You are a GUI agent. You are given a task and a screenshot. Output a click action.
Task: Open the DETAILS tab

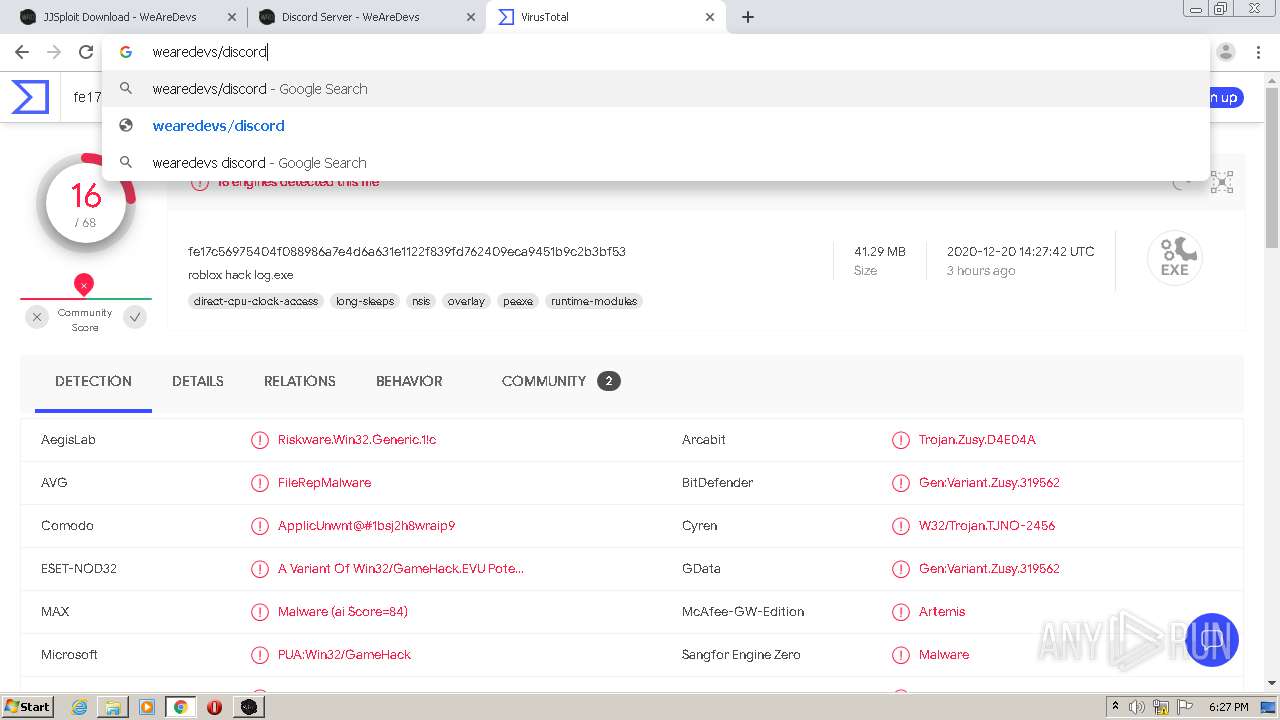[x=198, y=381]
